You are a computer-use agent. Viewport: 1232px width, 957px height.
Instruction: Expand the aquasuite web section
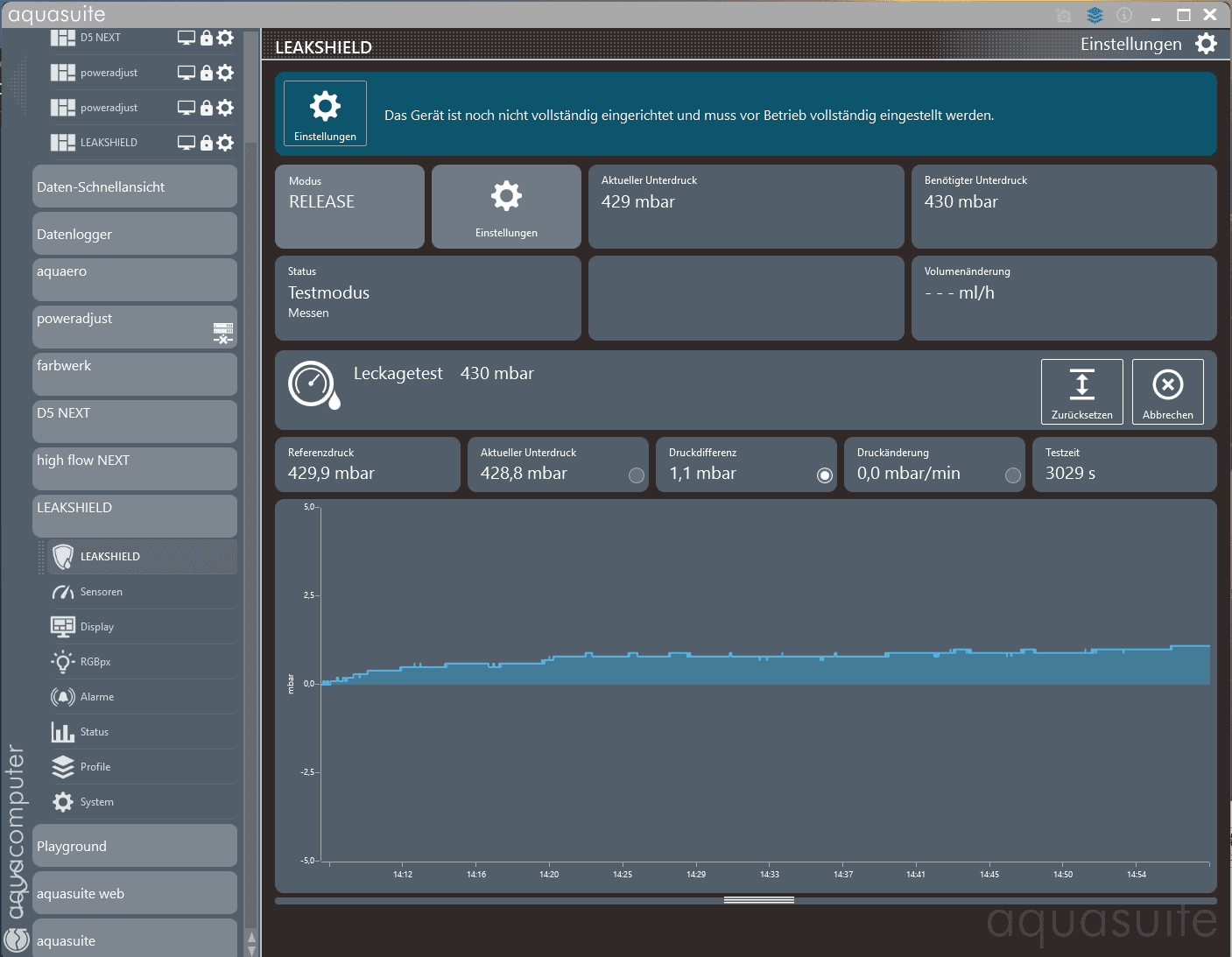coord(135,893)
